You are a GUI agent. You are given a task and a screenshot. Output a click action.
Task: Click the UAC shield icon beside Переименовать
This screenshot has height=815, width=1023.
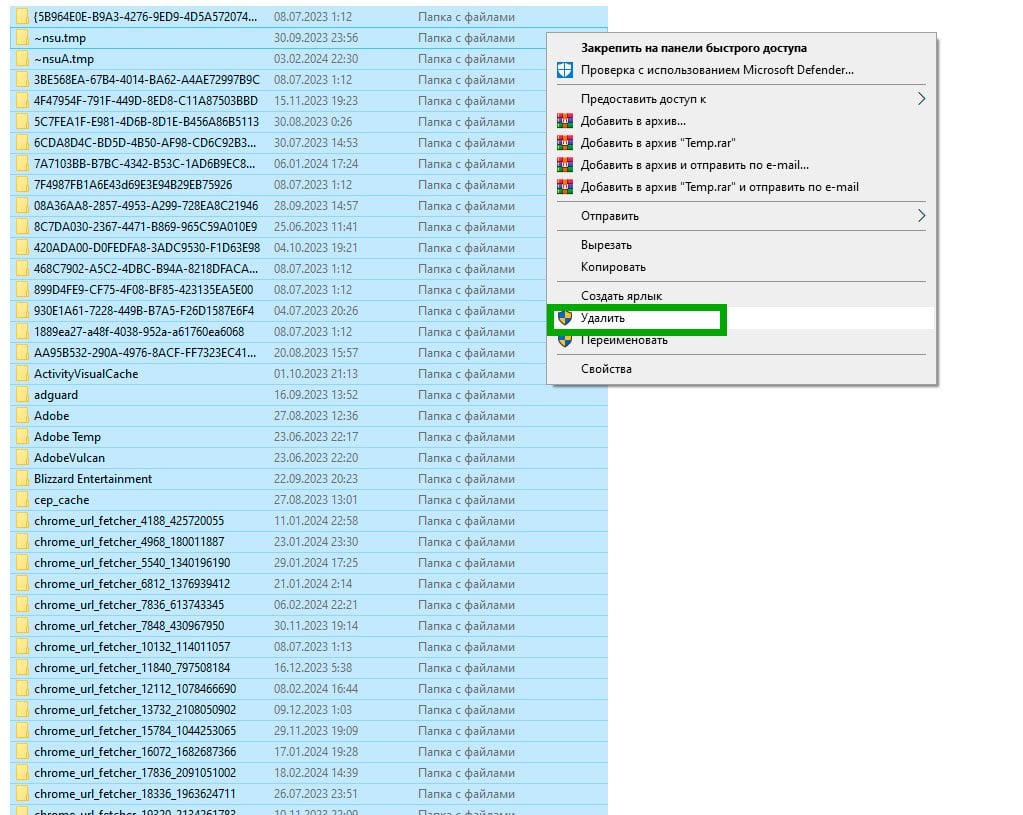pyautogui.click(x=564, y=340)
